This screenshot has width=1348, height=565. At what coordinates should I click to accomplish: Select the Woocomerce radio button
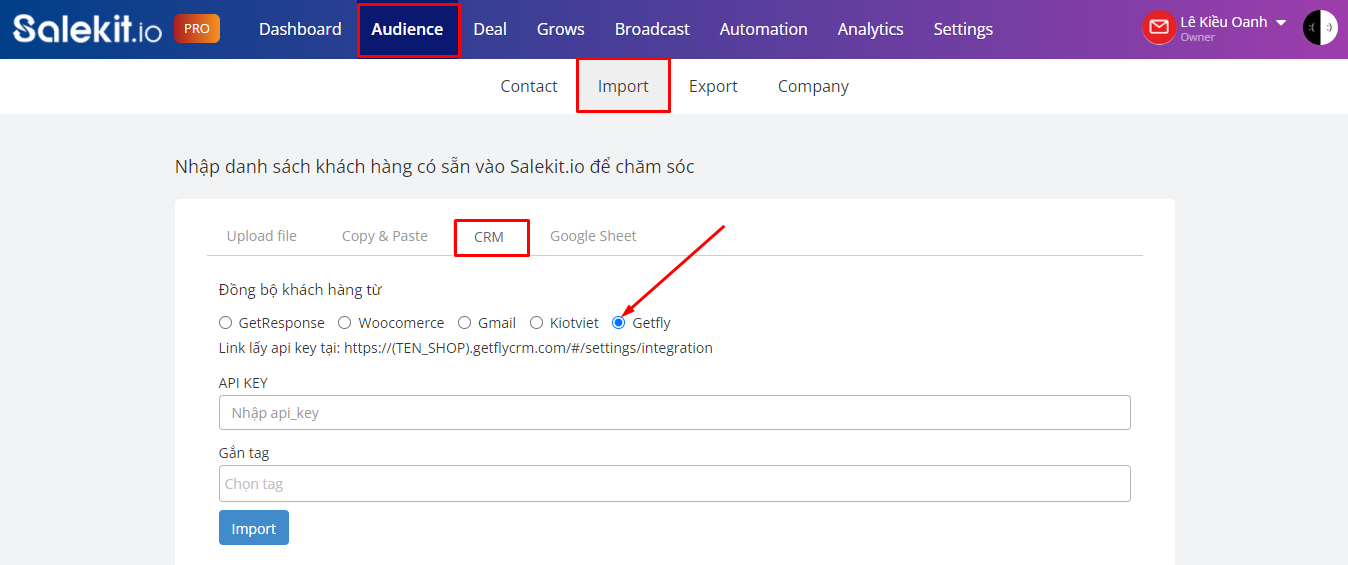coord(344,323)
